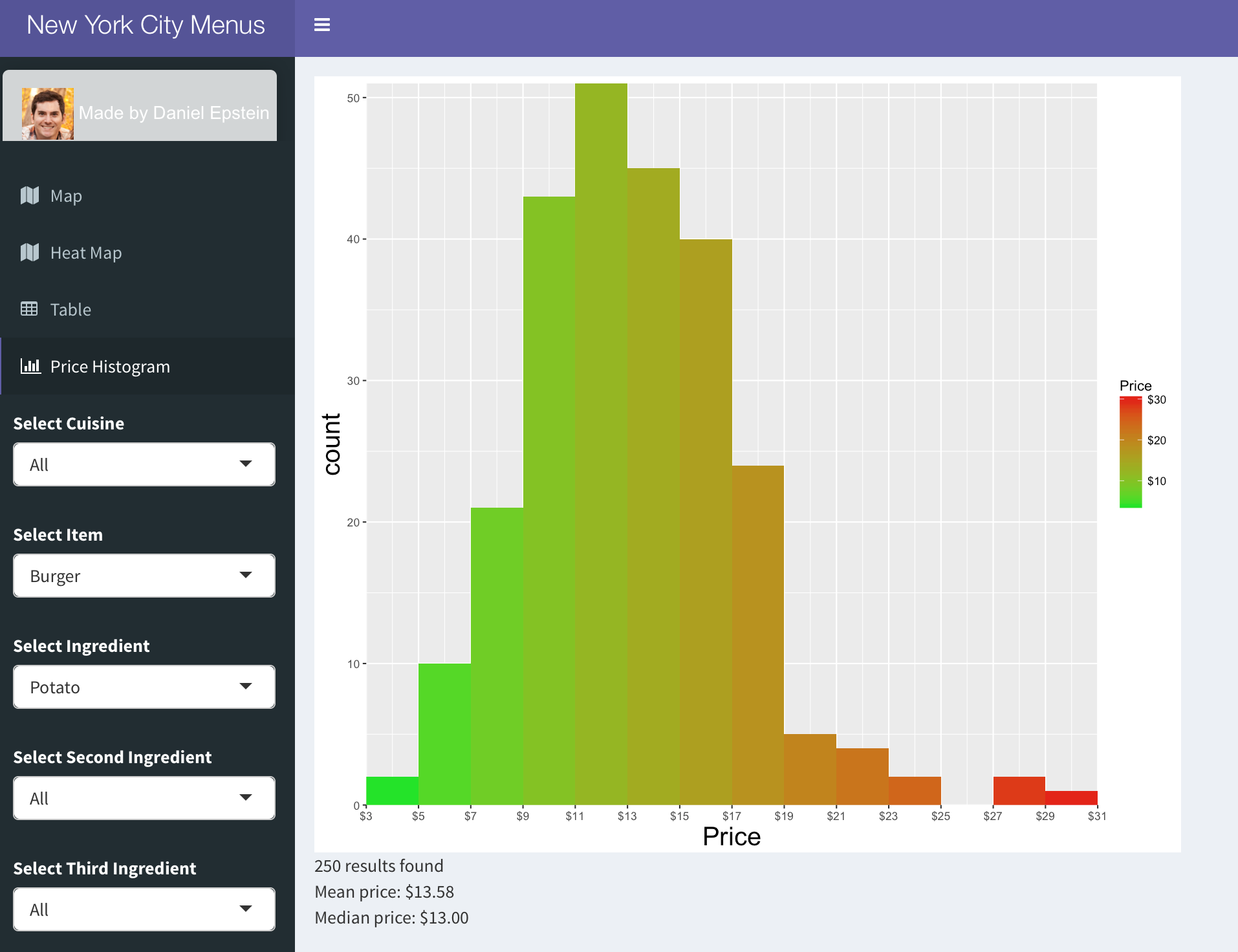Click the red histogram bar at $29-$31
This screenshot has height=952, width=1238.
pos(1071,797)
